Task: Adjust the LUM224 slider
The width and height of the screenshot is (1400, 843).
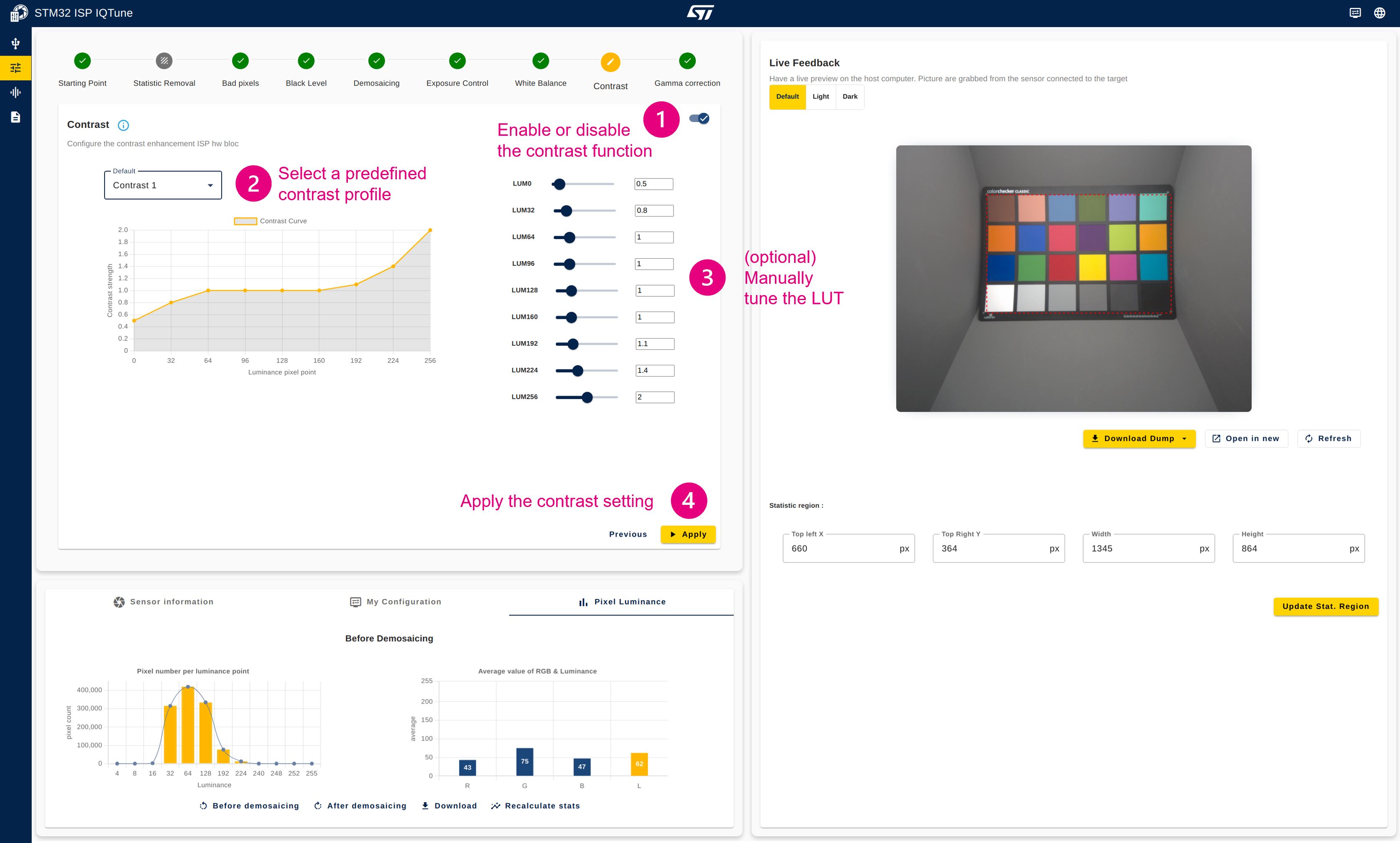Action: pos(586,371)
